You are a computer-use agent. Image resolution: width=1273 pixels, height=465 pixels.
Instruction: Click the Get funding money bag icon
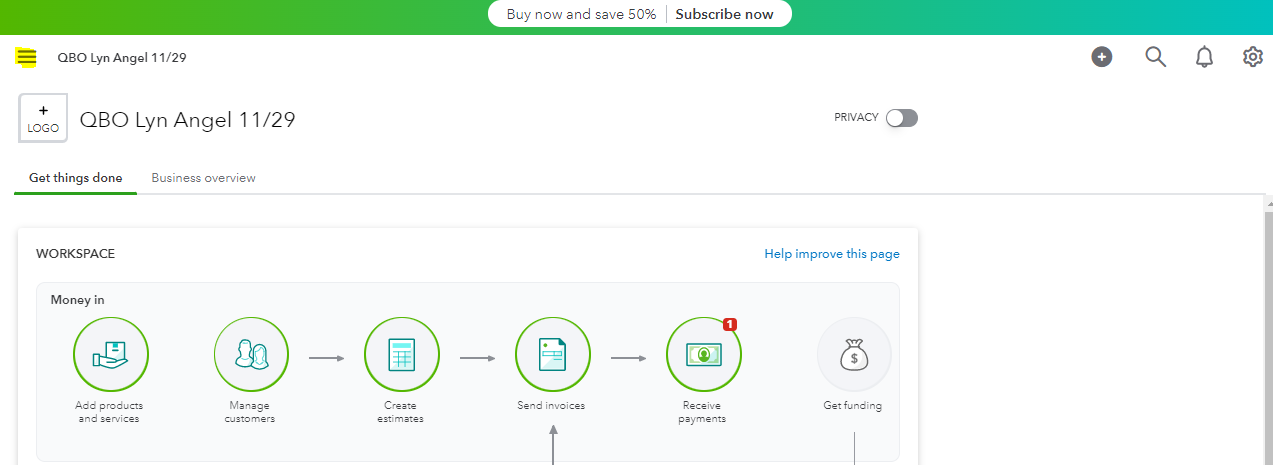853,355
